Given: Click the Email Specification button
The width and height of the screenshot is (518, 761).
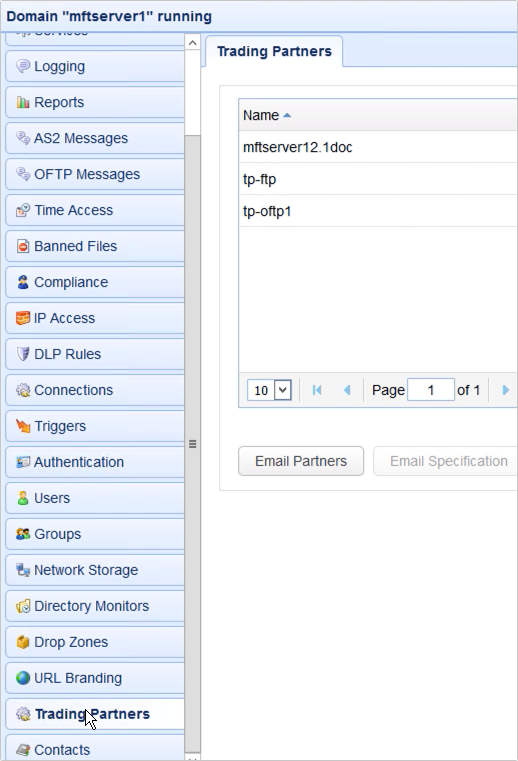Looking at the screenshot, I should coord(446,461).
